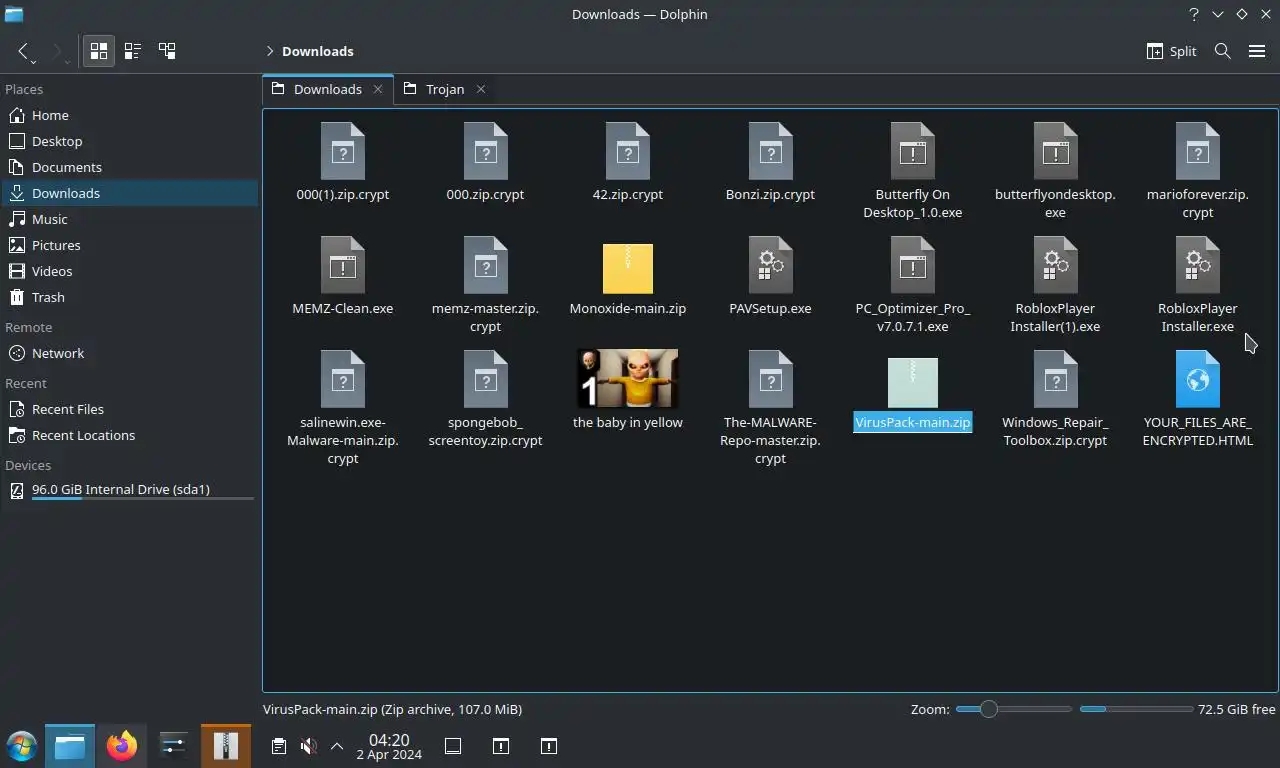This screenshot has height=768, width=1280.
Task: Select memz-master.zip.crypt file icon
Action: coord(485,265)
